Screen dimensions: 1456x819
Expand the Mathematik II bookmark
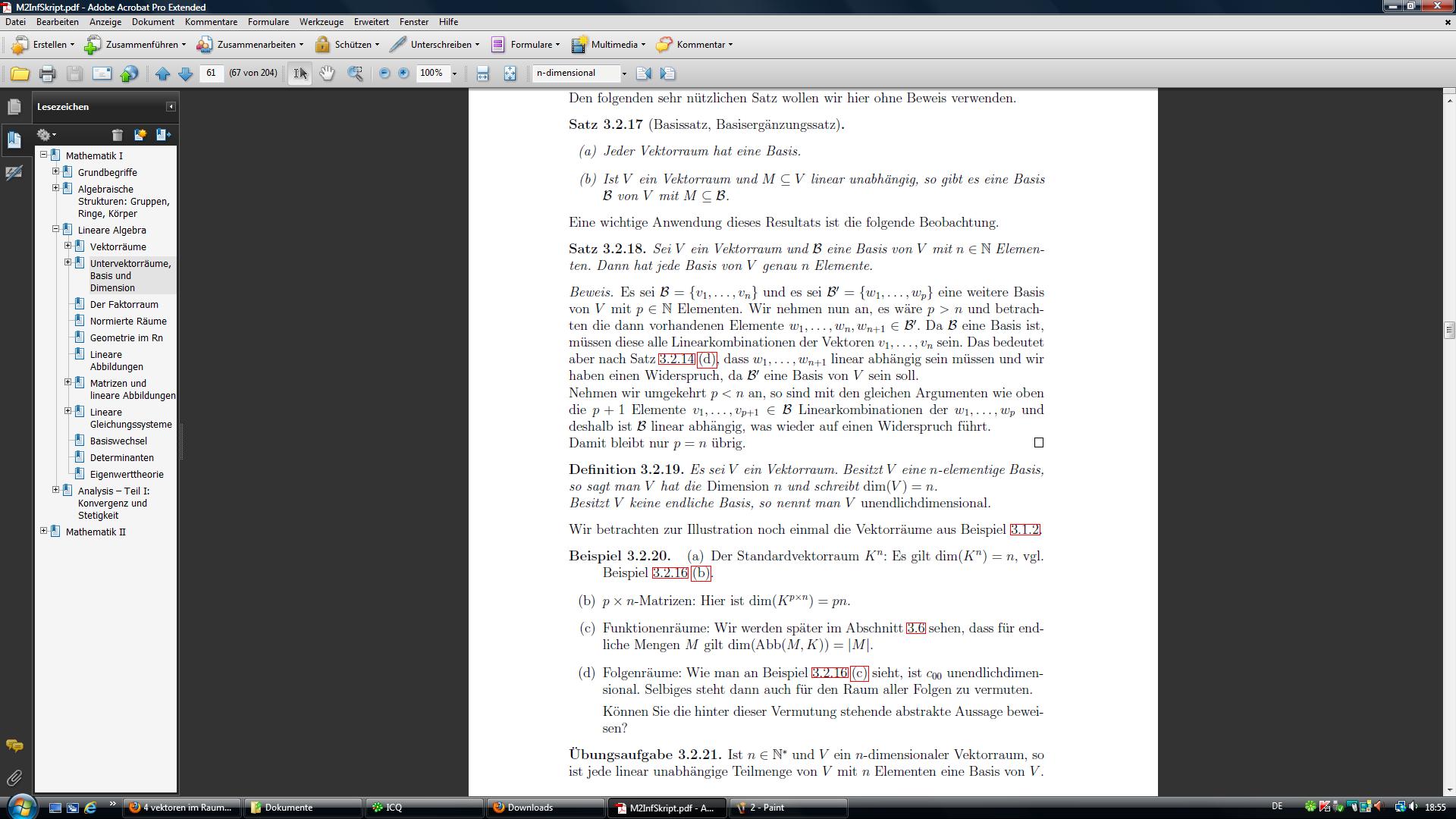tap(44, 531)
